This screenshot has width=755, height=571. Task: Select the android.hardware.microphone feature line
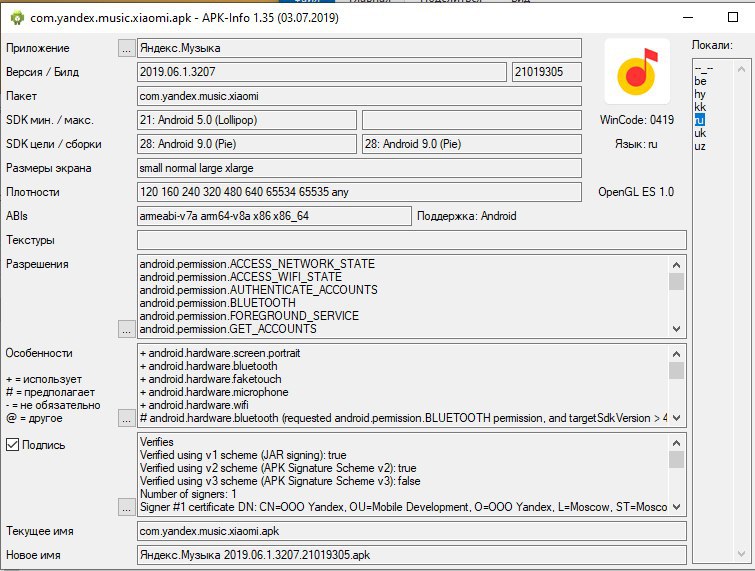tap(214, 392)
